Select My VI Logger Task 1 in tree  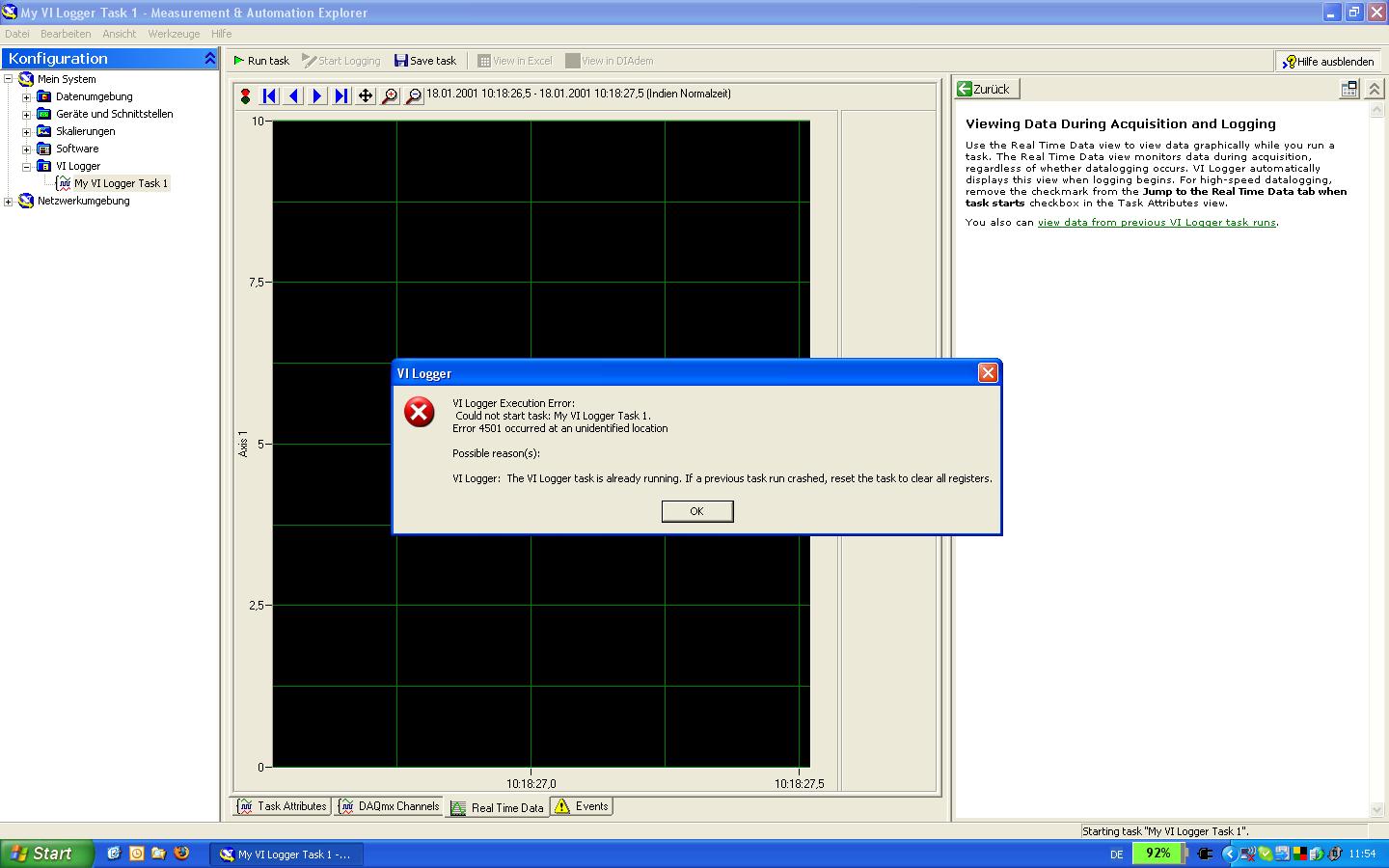tap(121, 183)
